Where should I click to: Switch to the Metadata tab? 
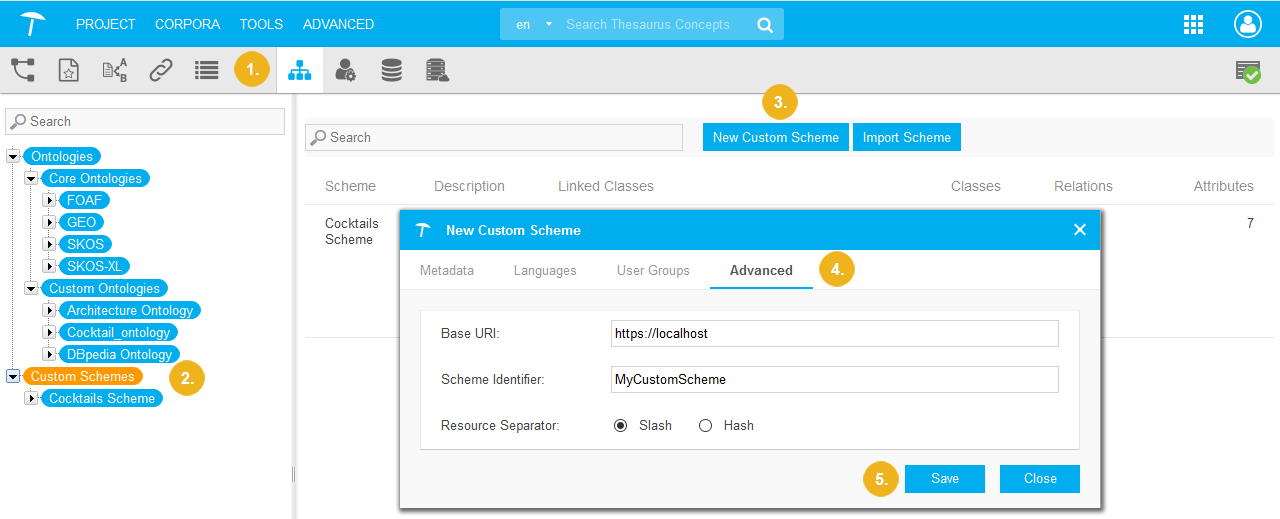pyautogui.click(x=447, y=270)
